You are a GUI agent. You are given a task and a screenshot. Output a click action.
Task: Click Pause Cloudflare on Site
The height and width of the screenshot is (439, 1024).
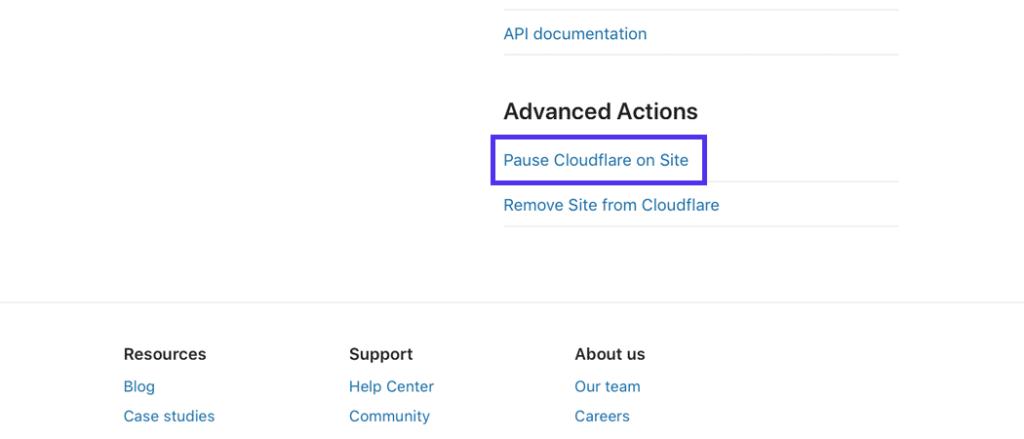tap(596, 160)
